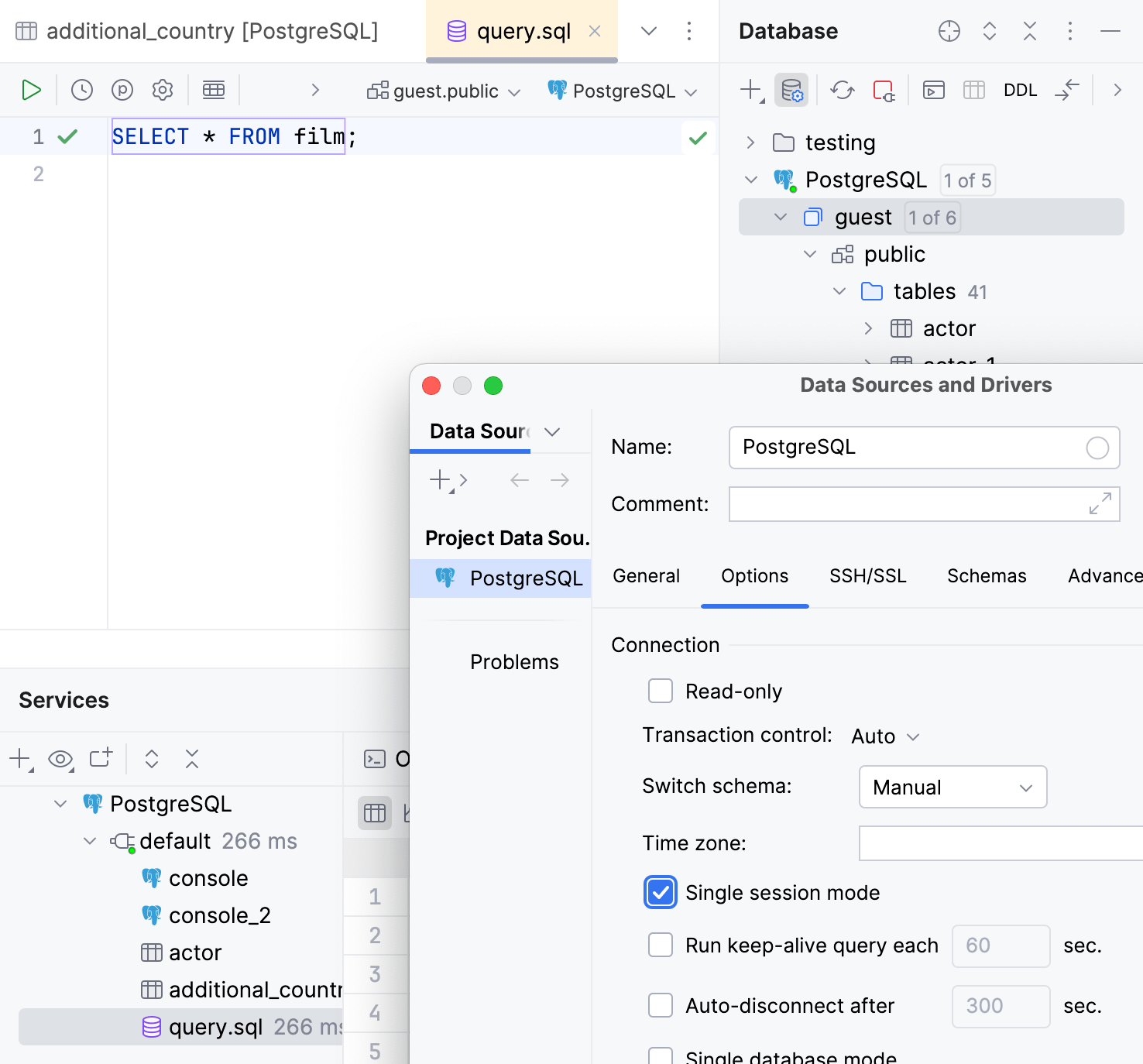Jump to the query console
This screenshot has width=1143, height=1064.
[x=933, y=90]
